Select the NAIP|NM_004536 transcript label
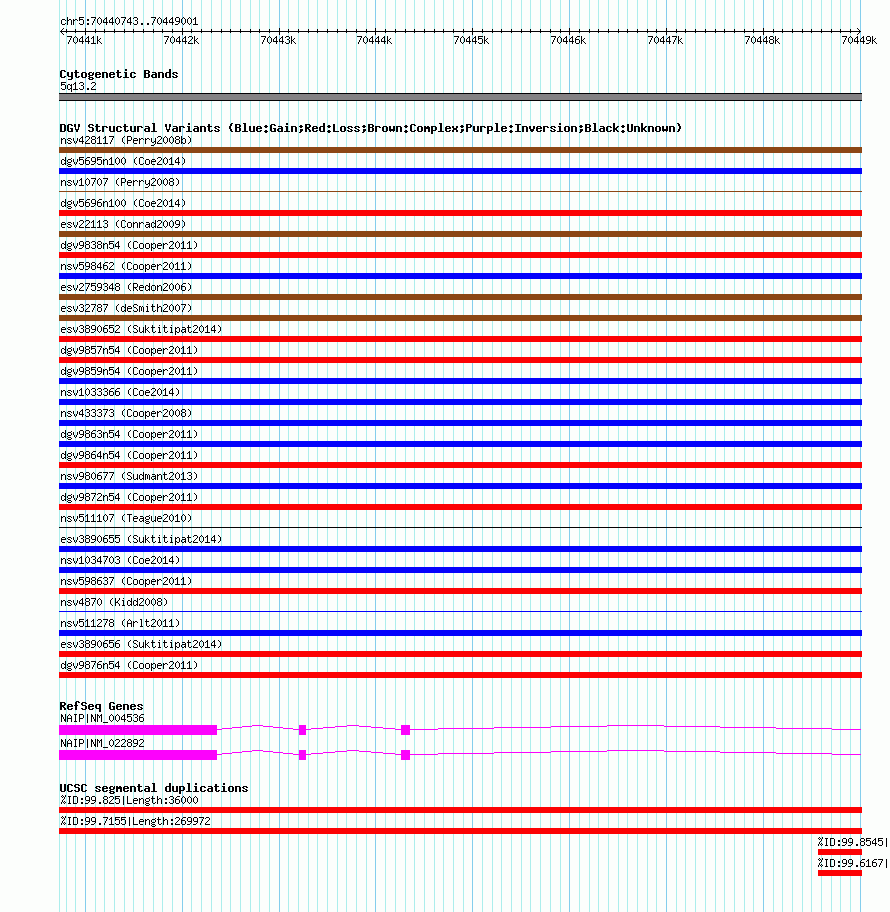The image size is (890, 912). [x=102, y=718]
